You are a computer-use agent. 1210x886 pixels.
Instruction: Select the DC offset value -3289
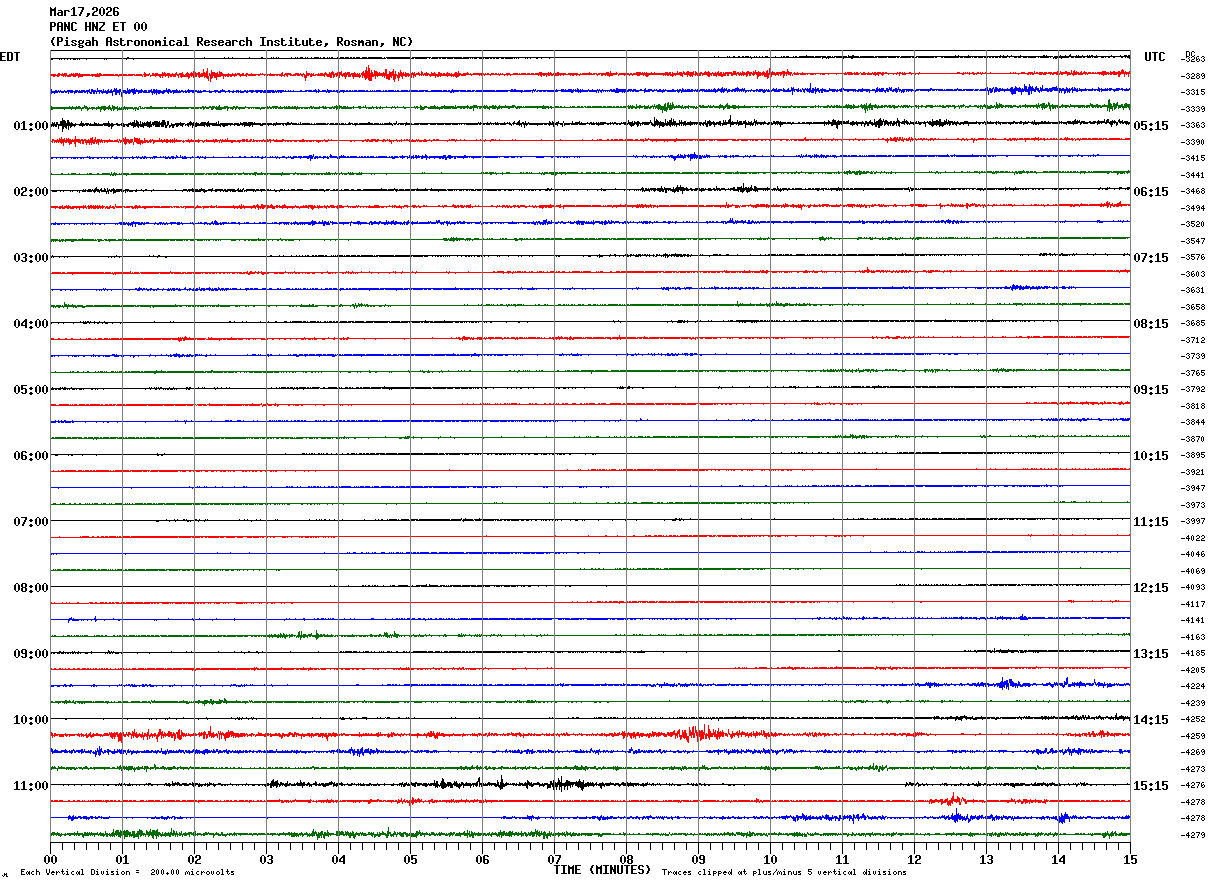(x=1193, y=76)
